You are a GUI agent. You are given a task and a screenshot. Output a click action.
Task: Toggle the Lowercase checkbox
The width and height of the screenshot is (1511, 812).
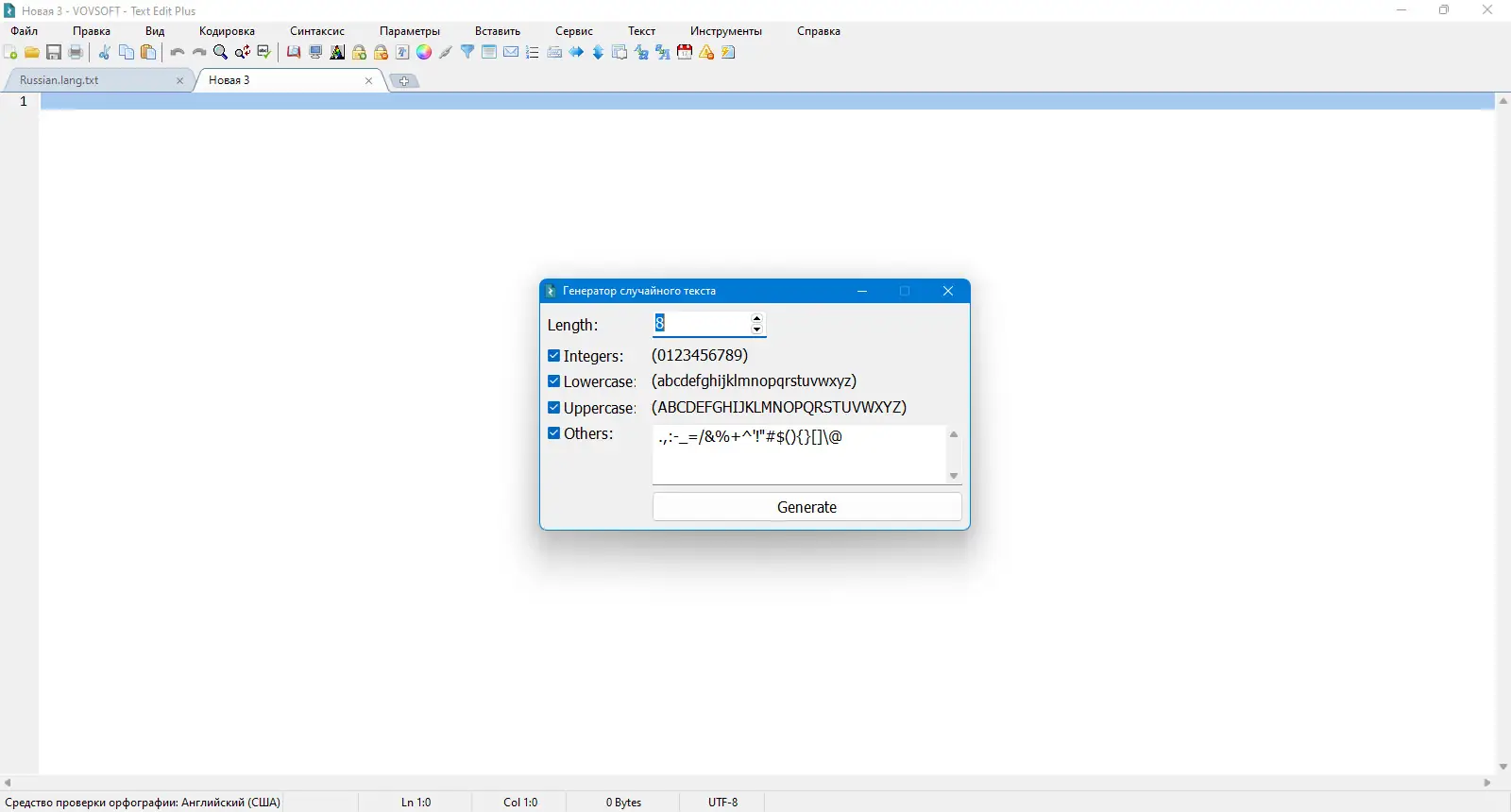click(554, 381)
